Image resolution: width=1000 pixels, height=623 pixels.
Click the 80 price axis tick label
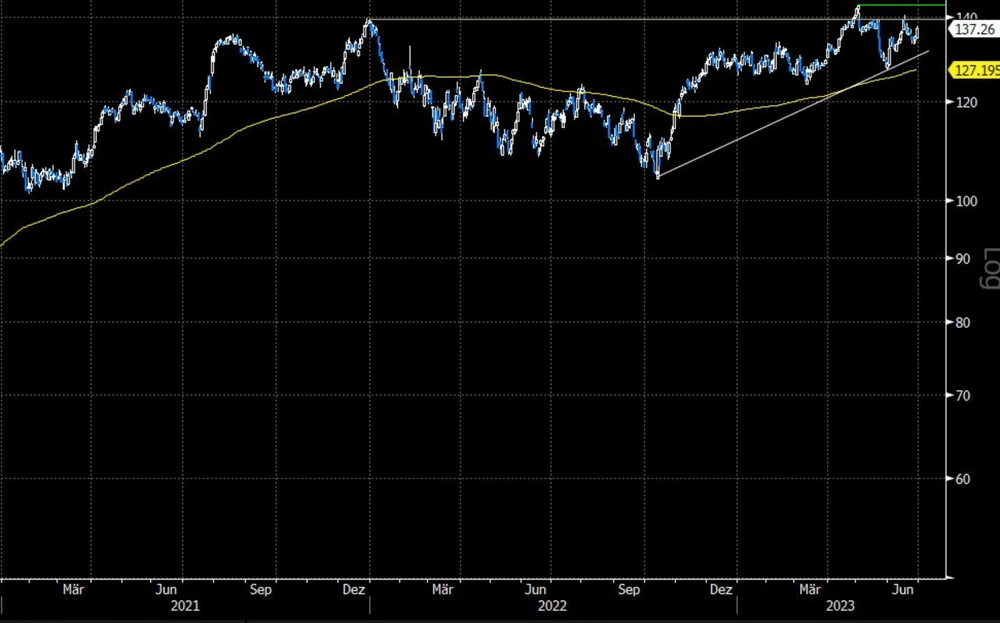pos(962,322)
